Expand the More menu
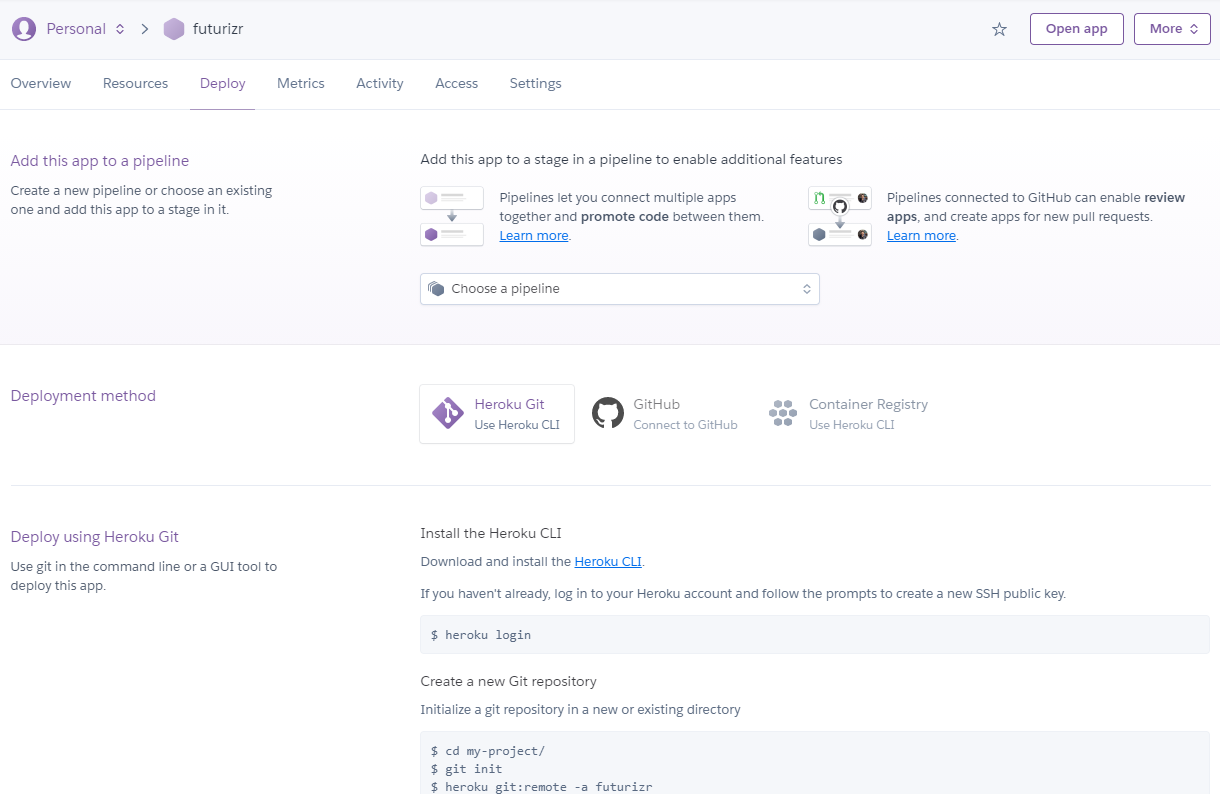1220x794 pixels. tap(1172, 29)
